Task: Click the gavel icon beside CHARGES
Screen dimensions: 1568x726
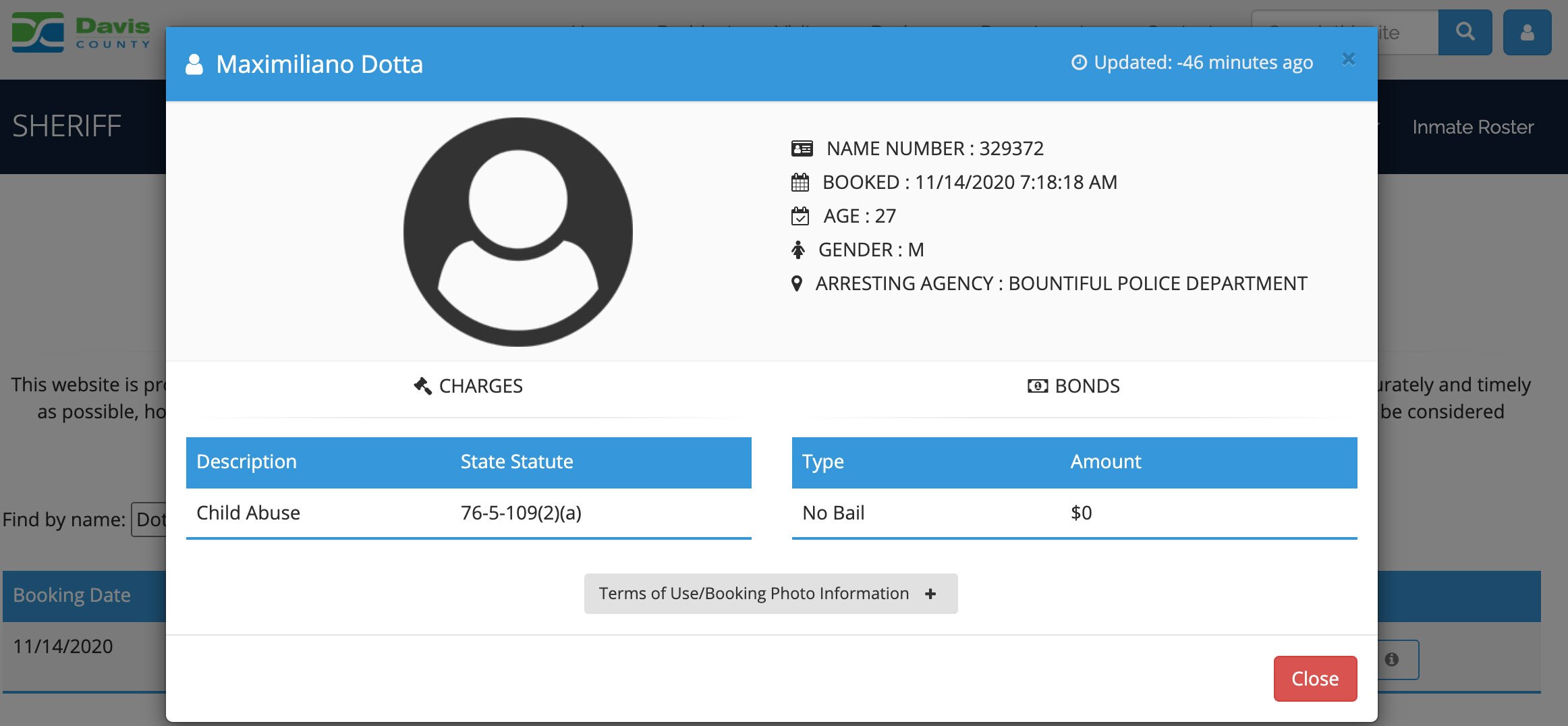Action: click(422, 386)
